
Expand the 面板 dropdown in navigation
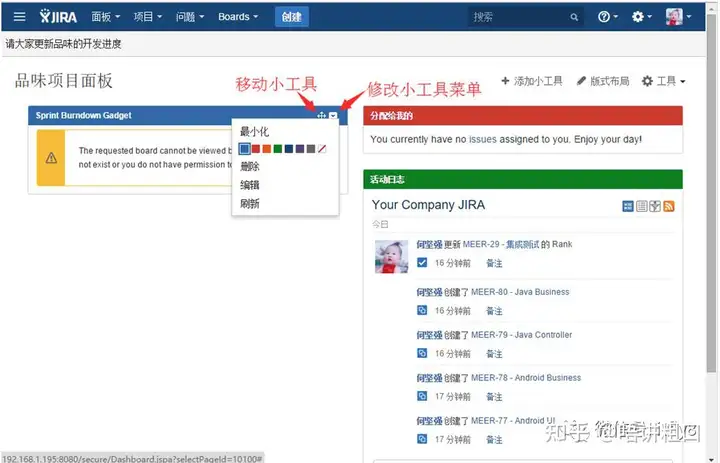pyautogui.click(x=106, y=17)
